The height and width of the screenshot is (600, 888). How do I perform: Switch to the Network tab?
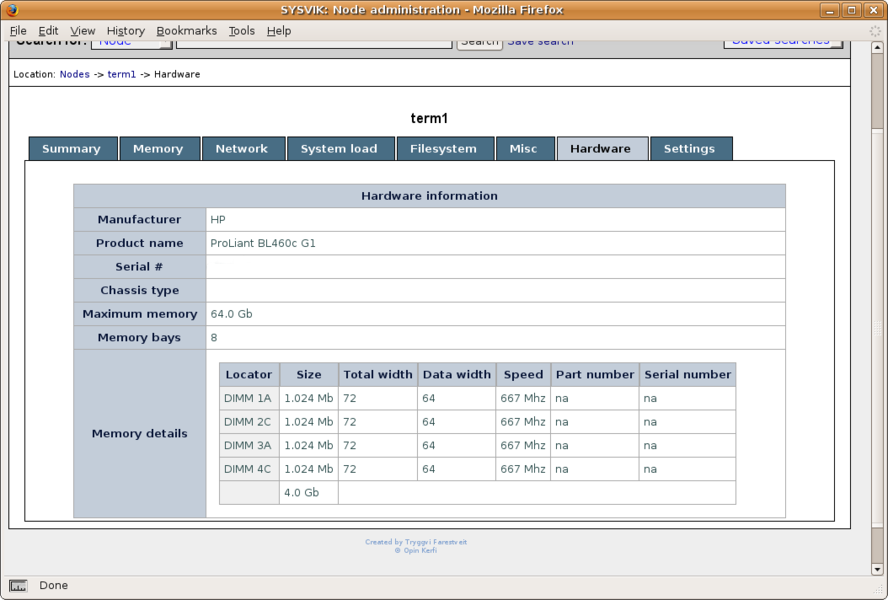tap(244, 148)
